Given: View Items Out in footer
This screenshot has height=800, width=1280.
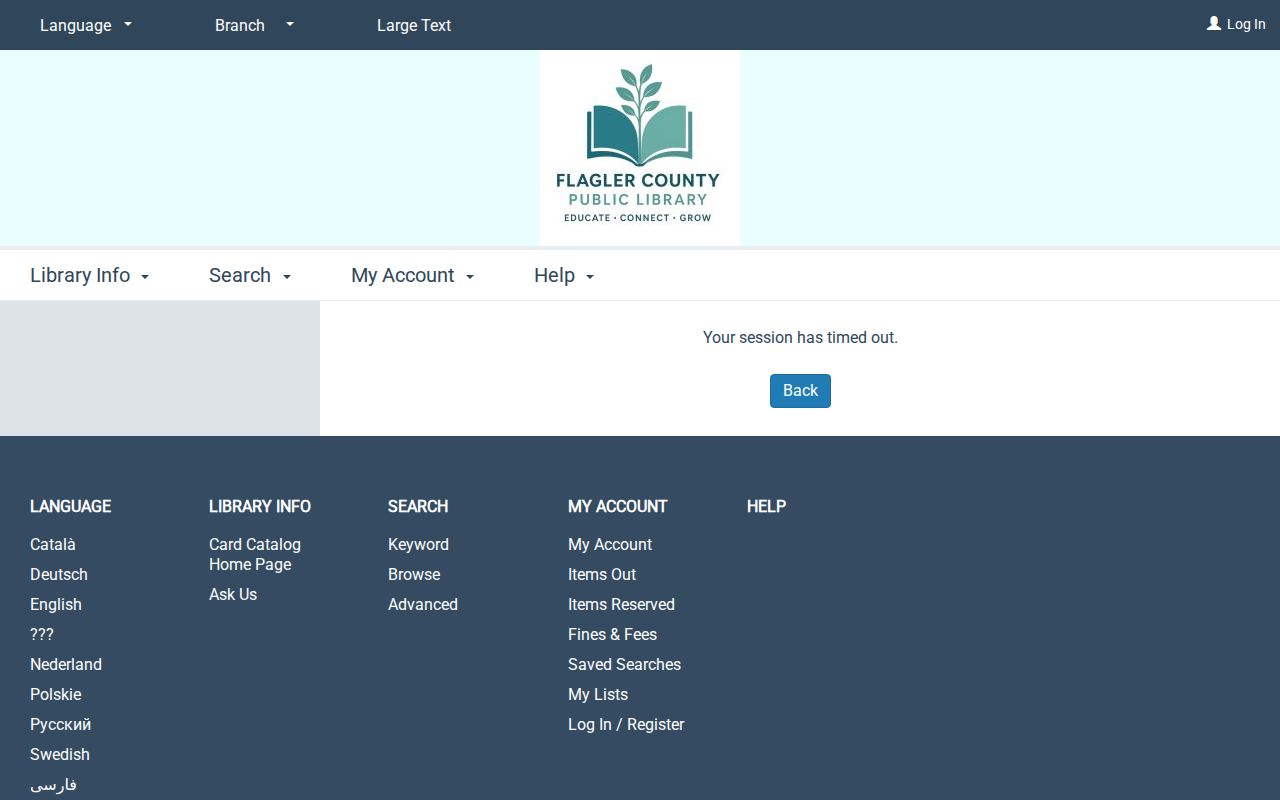Looking at the screenshot, I should point(602,574).
